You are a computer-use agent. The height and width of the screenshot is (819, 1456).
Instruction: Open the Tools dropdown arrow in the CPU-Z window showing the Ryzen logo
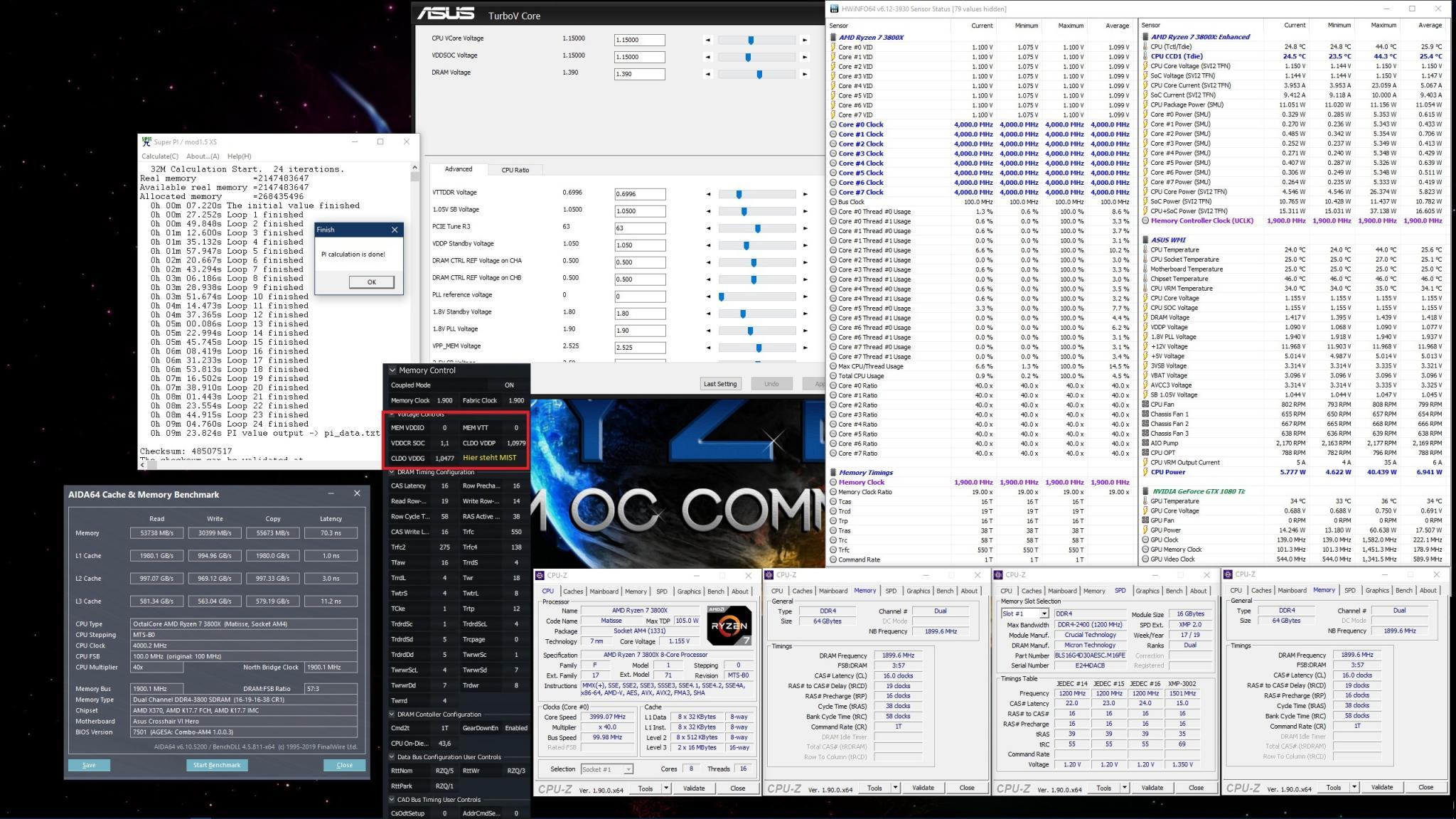pos(666,788)
